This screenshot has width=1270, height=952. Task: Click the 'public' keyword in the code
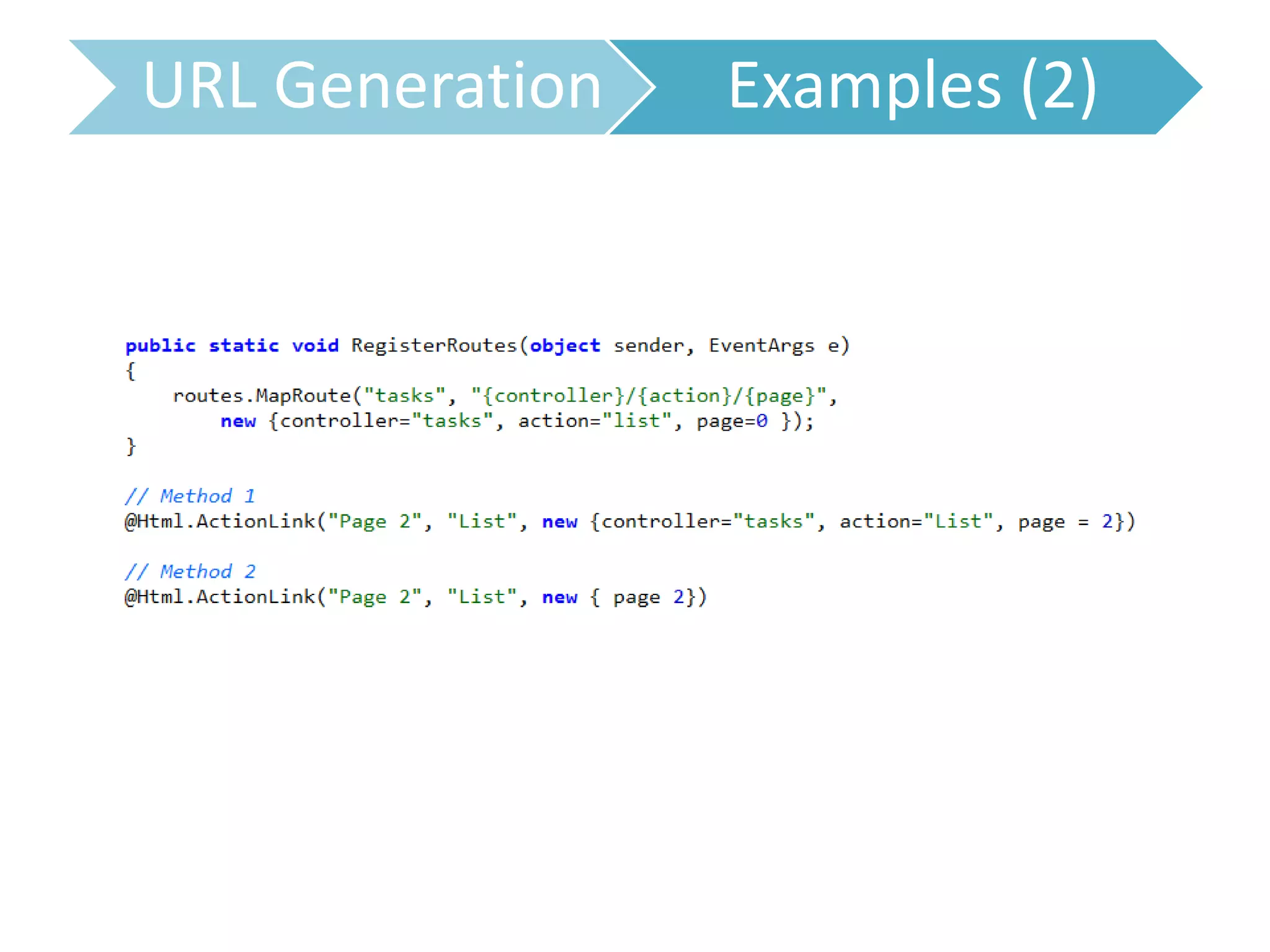pyautogui.click(x=160, y=345)
